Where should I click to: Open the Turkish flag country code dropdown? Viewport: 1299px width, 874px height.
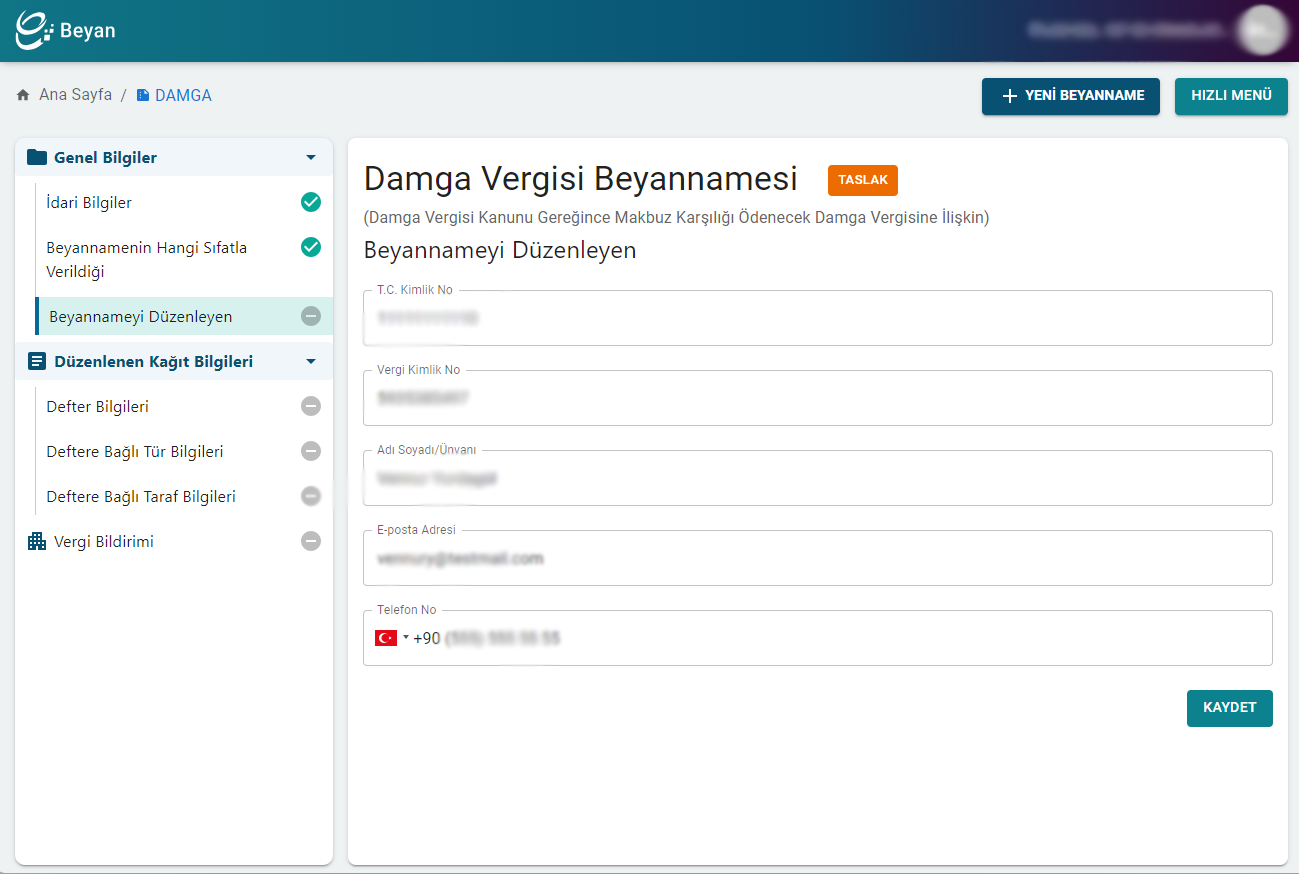pyautogui.click(x=391, y=638)
